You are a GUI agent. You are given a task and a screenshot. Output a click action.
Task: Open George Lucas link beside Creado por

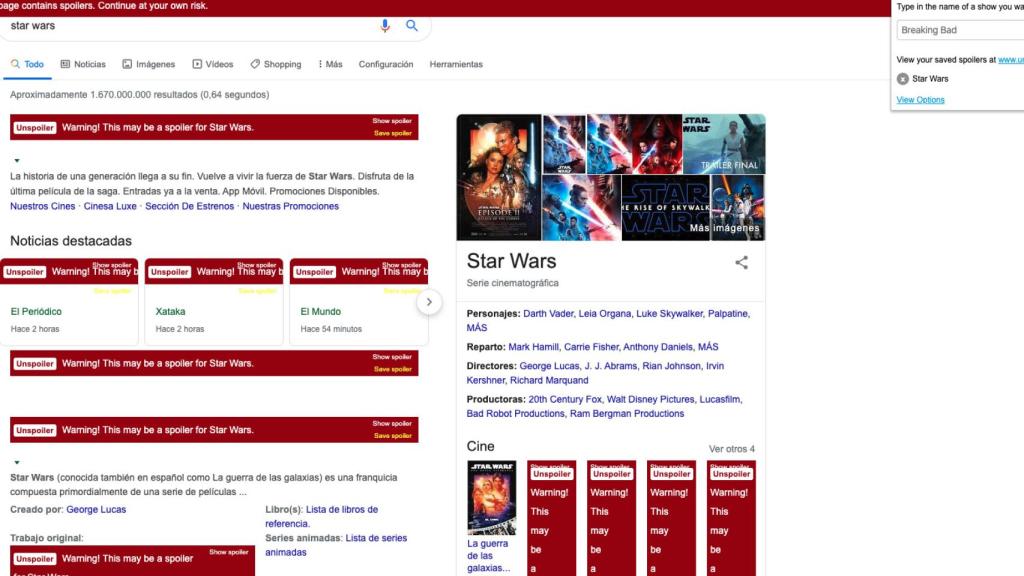pos(96,509)
